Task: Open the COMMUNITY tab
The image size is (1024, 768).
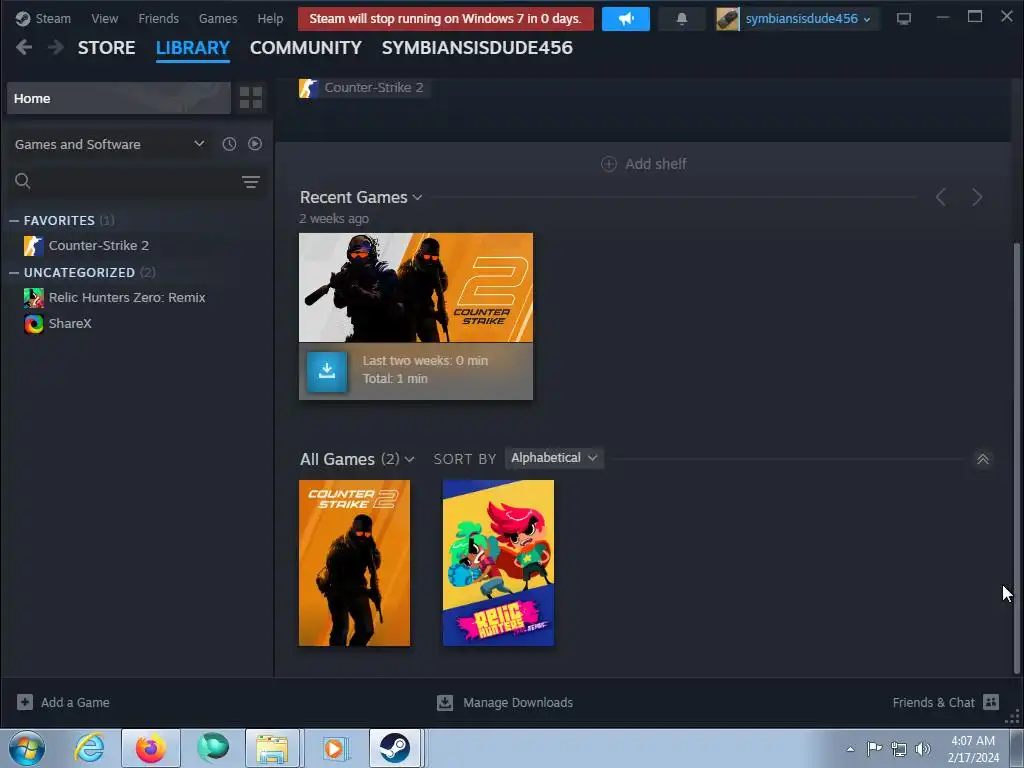Action: point(306,48)
